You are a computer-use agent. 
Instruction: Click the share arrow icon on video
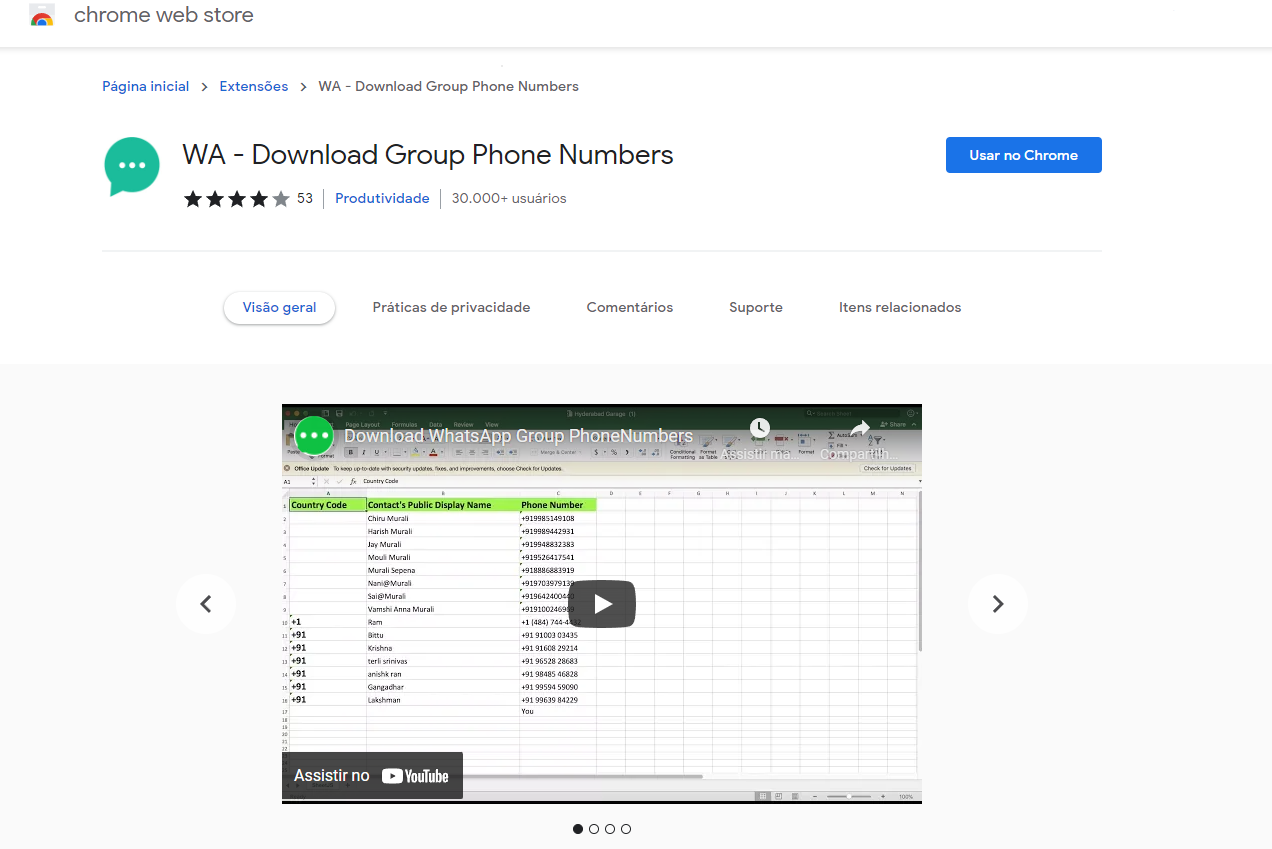860,428
